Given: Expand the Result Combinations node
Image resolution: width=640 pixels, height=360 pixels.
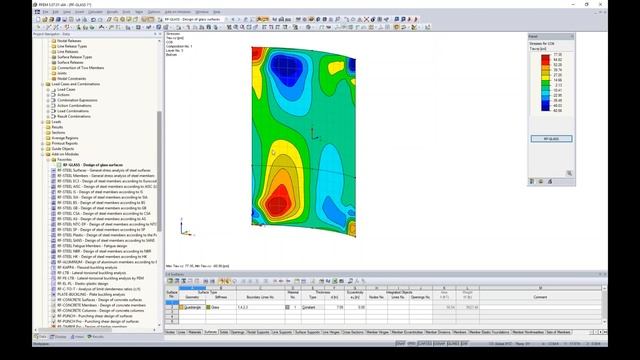Looking at the screenshot, I should coord(48,116).
